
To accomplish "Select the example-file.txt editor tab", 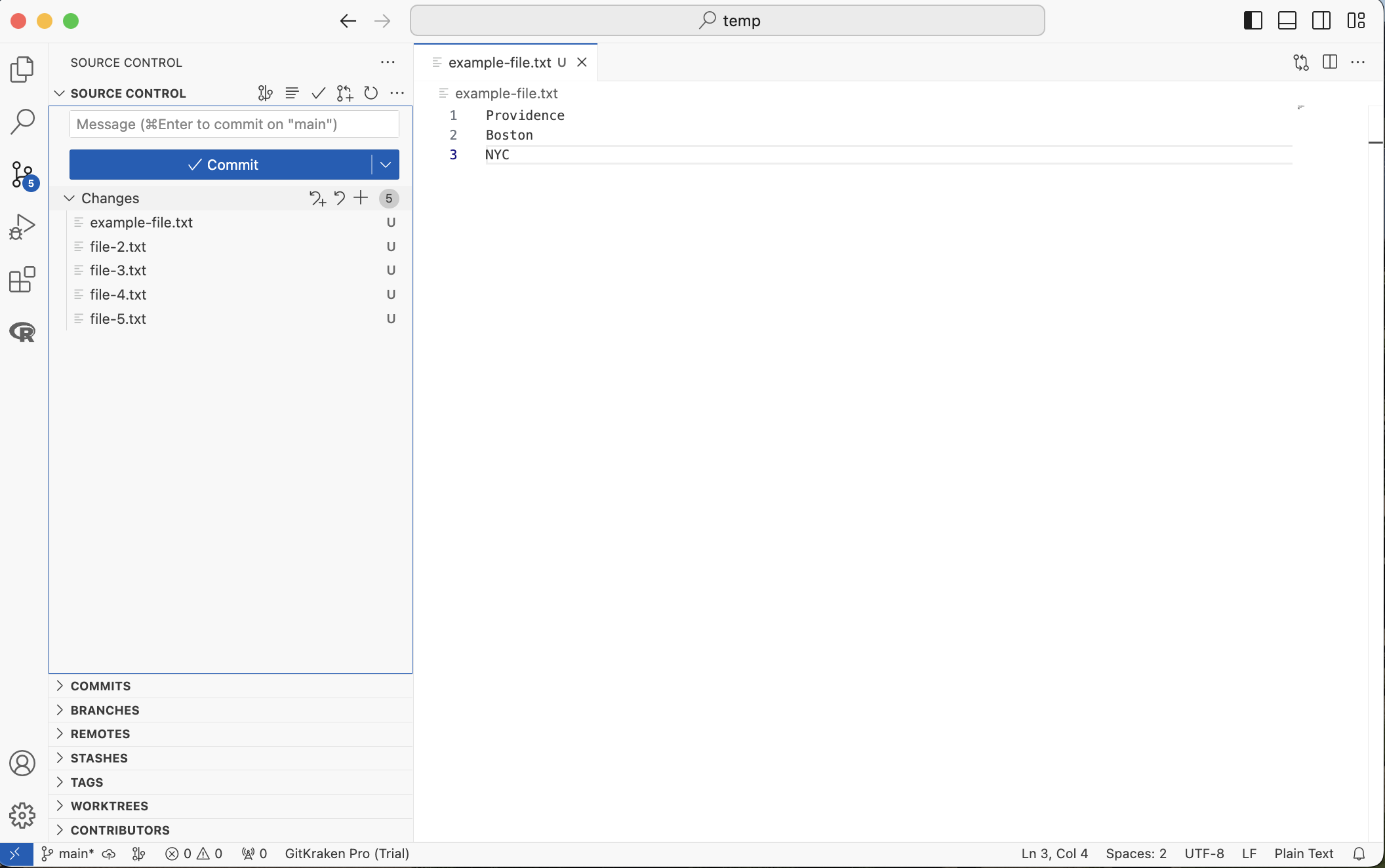I will [500, 62].
